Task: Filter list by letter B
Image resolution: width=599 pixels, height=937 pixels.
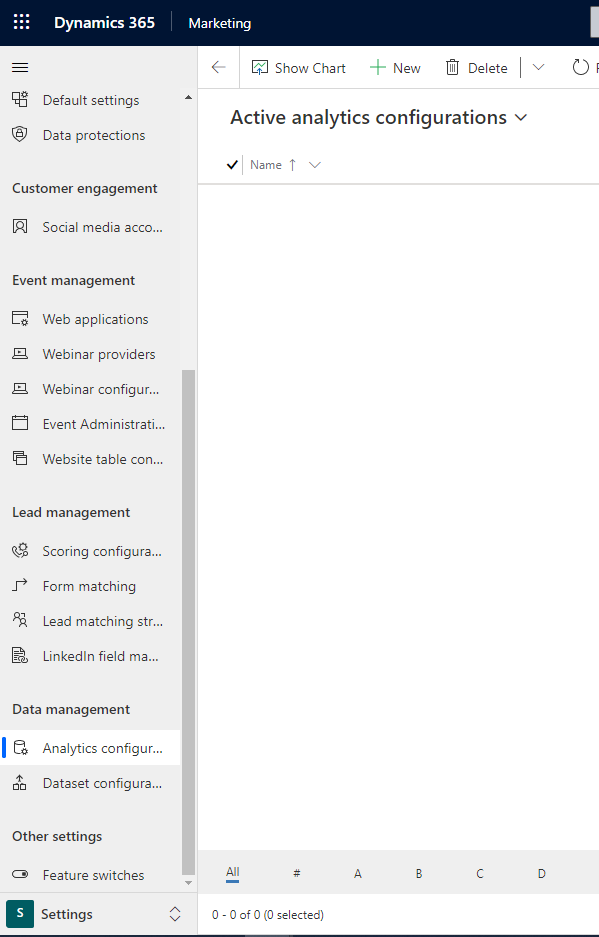Action: 419,874
